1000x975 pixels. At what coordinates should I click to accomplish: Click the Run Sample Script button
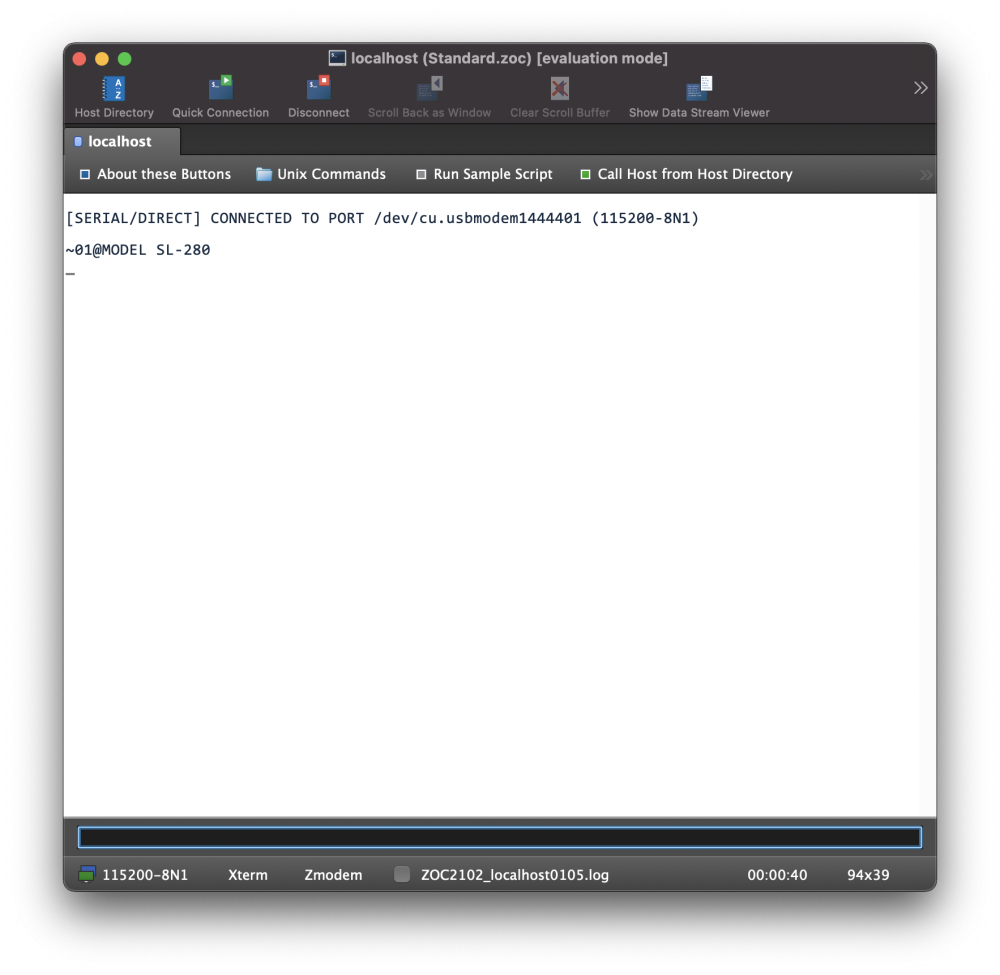click(484, 174)
